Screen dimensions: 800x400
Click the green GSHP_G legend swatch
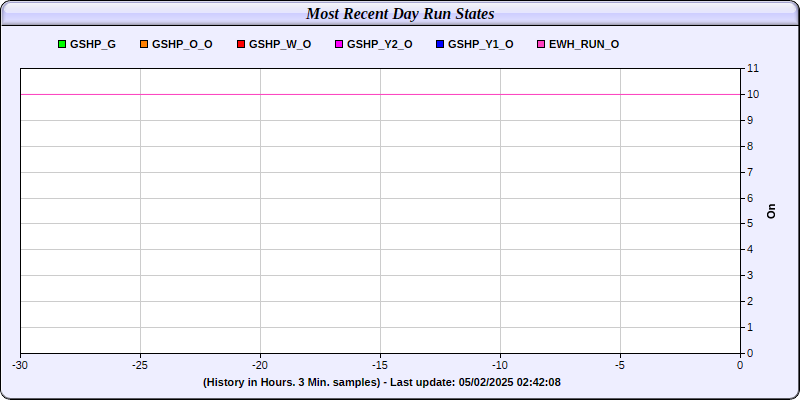pyautogui.click(x=62, y=44)
